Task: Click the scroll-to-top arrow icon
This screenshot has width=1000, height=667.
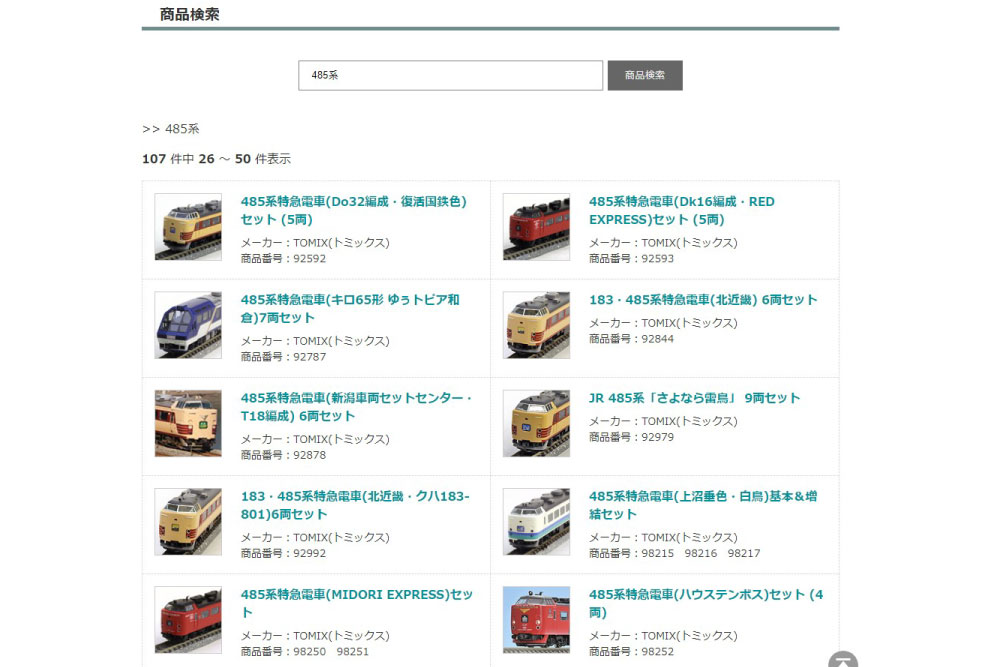Action: point(843,659)
